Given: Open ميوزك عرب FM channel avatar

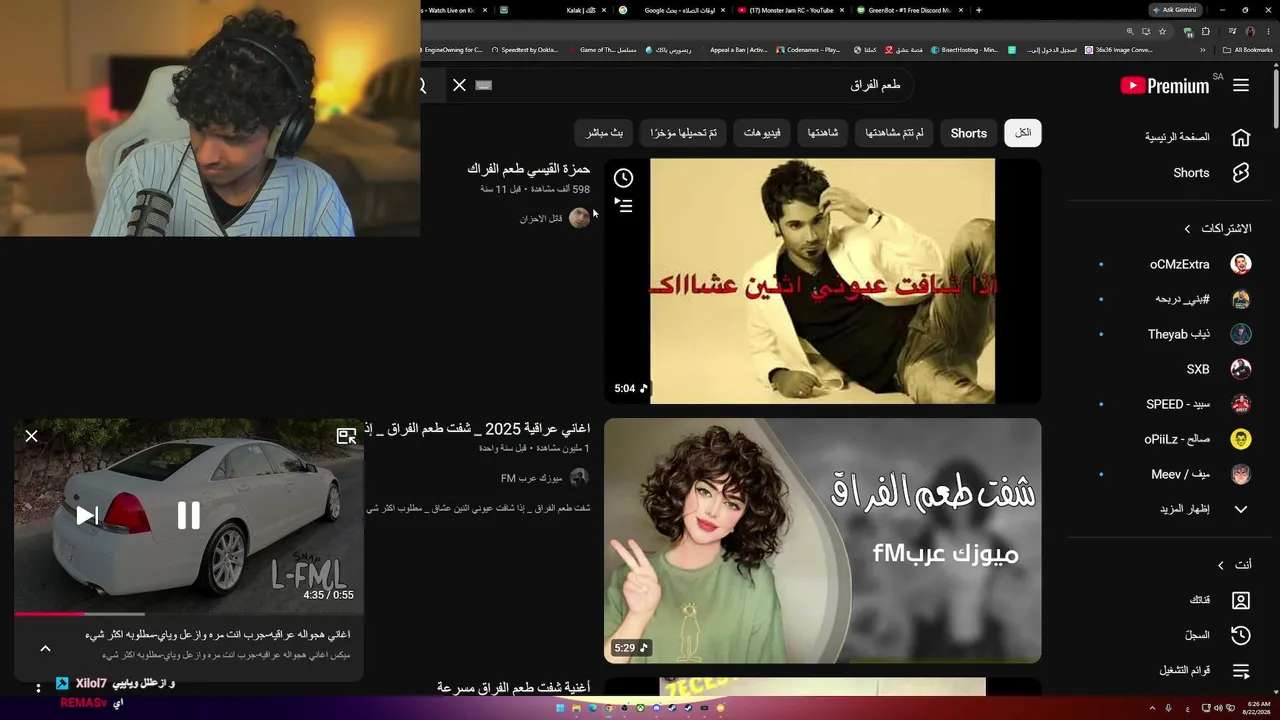Looking at the screenshot, I should 579,478.
